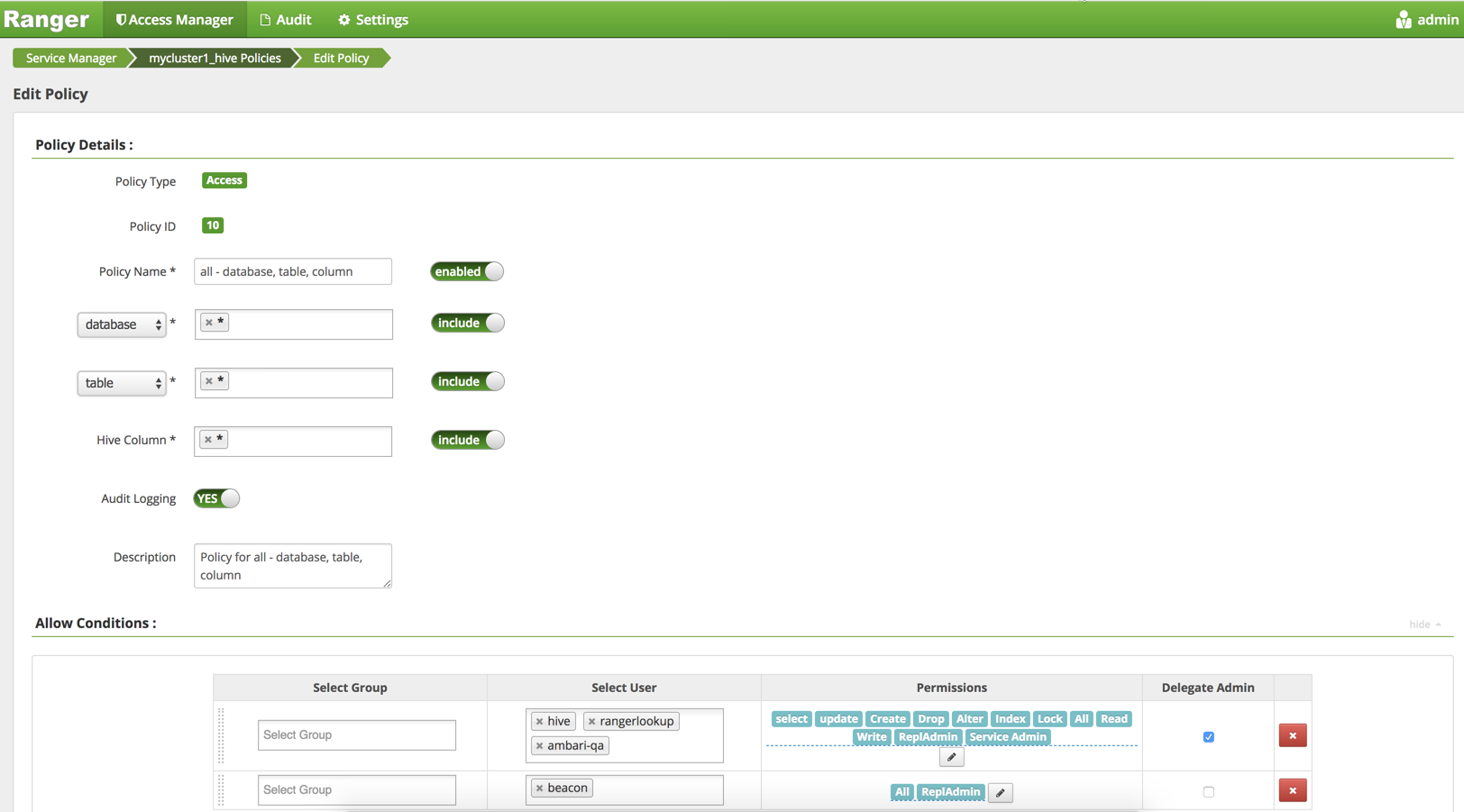Viewport: 1464px width, 812px height.
Task: Toggle the table include switch
Action: pos(467,381)
